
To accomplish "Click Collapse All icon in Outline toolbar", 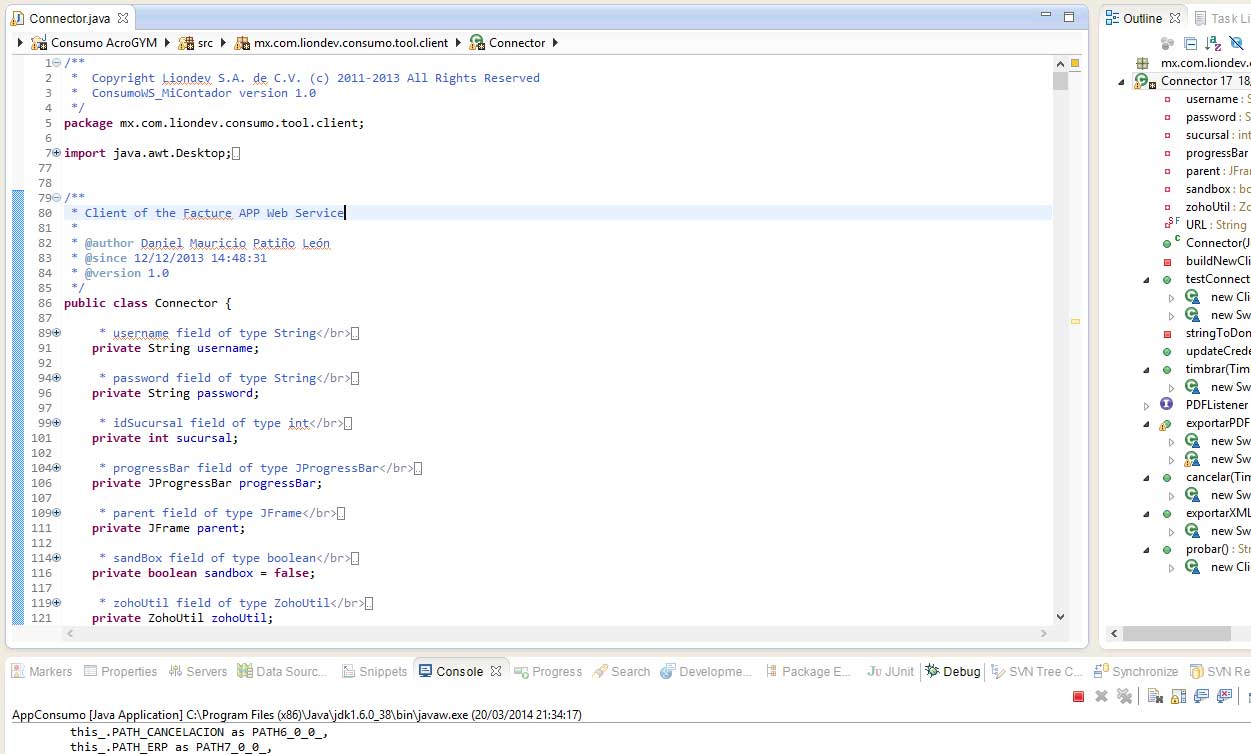I will 1190,43.
